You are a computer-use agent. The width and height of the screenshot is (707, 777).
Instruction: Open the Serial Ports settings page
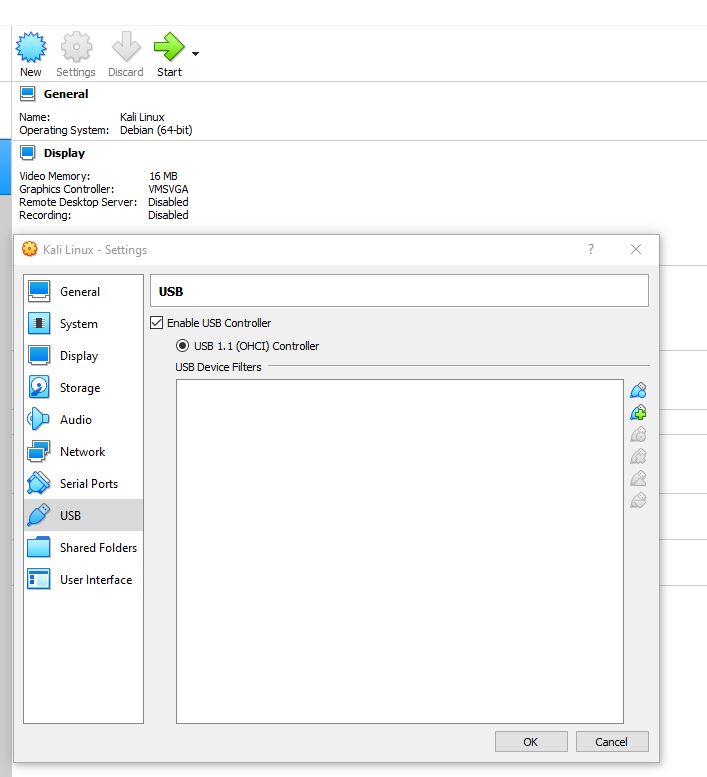click(x=83, y=484)
